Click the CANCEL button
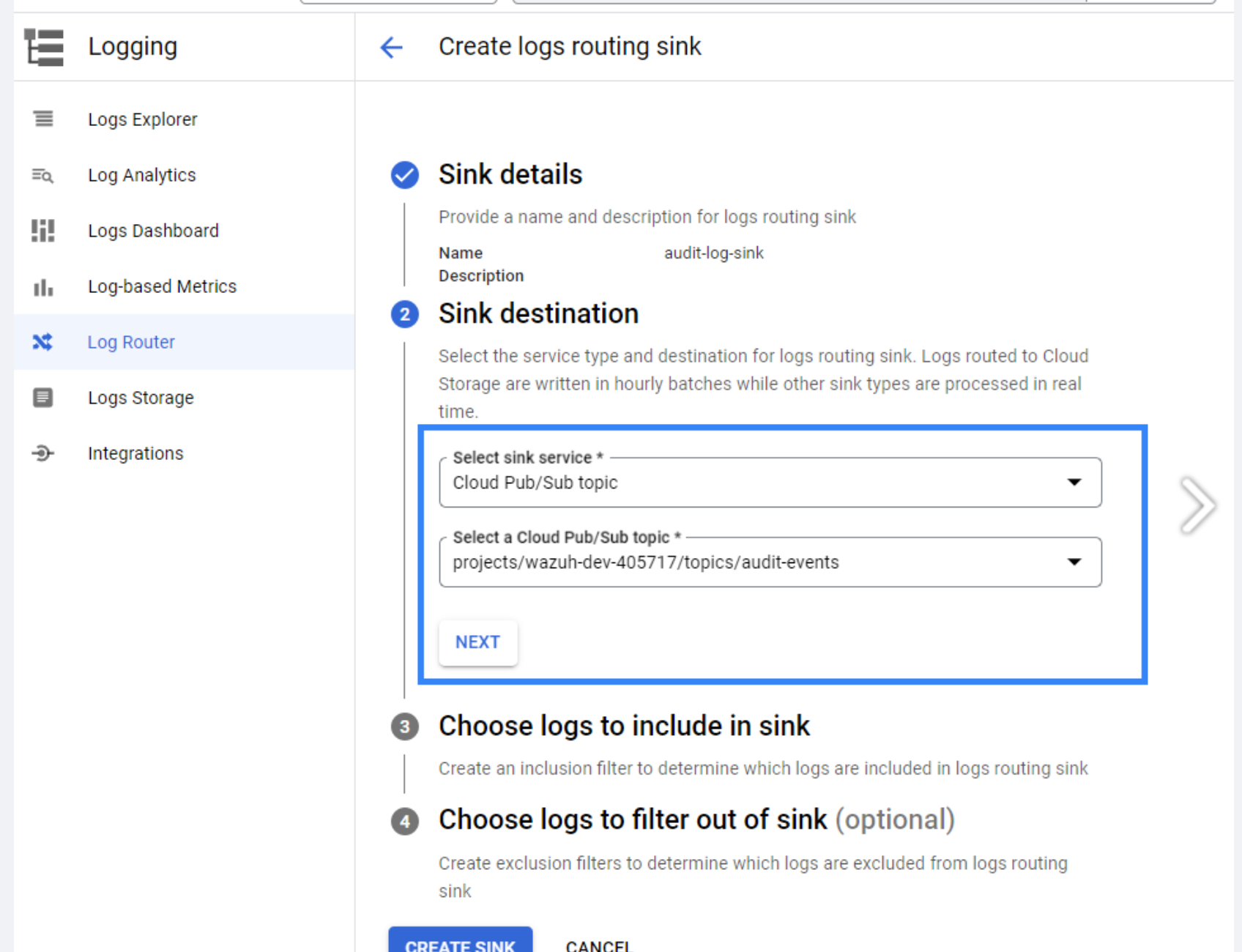The image size is (1242, 952). [x=598, y=945]
